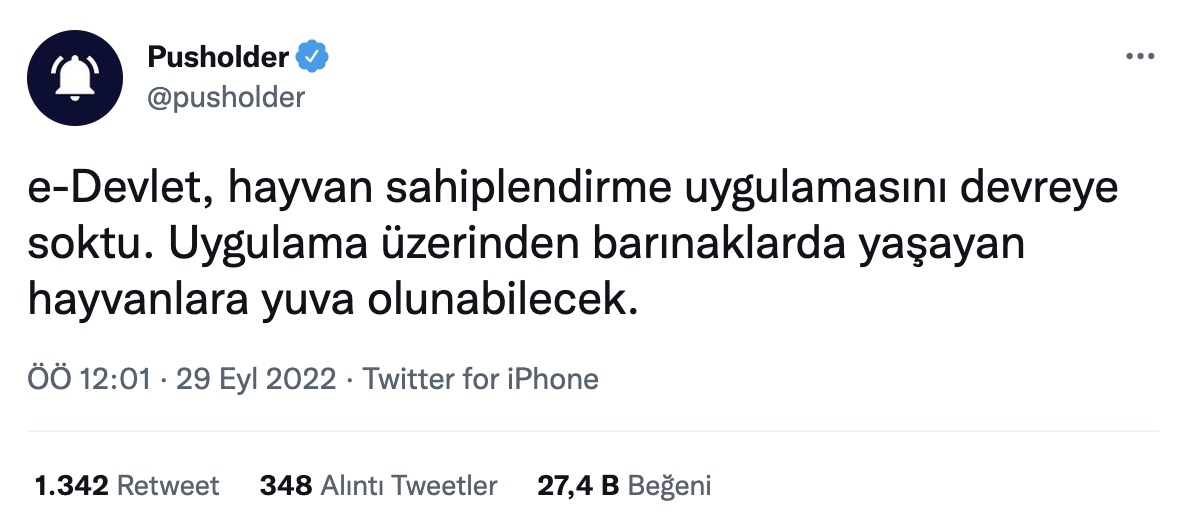Image resolution: width=1188 pixels, height=532 pixels.
Task: Show the 348 quote tweets count
Action: (x=286, y=486)
